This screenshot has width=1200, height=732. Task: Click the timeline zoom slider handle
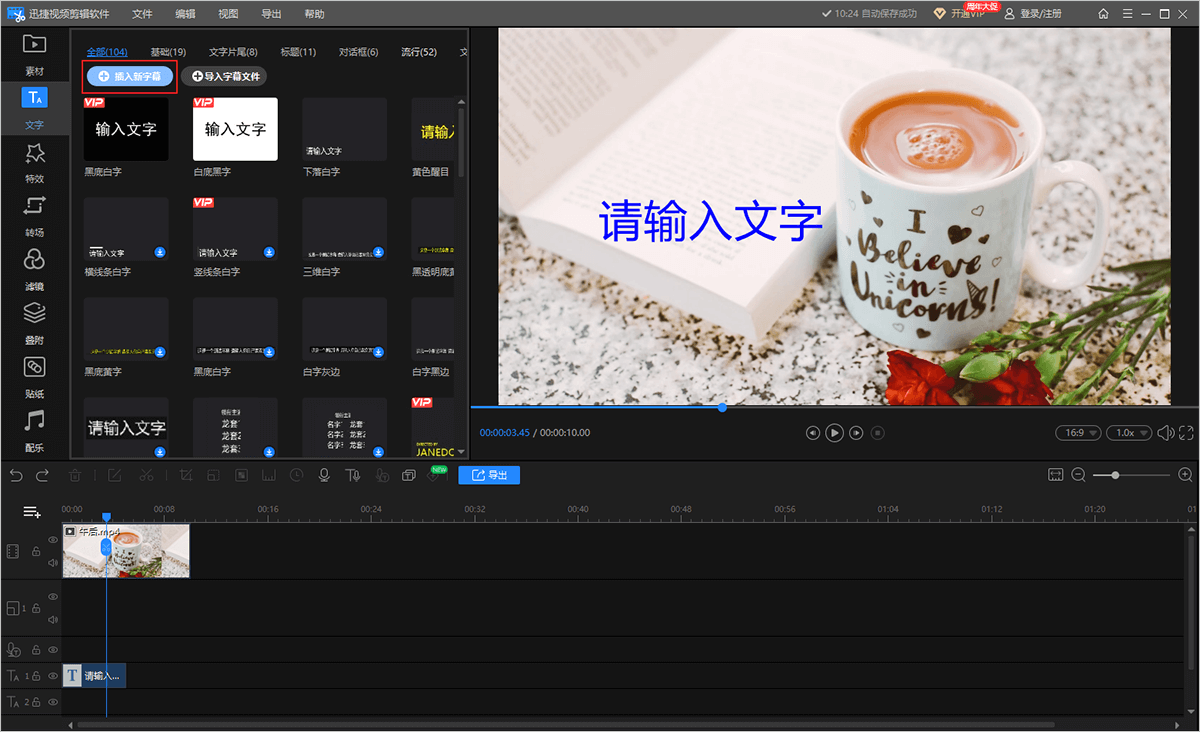tap(1115, 475)
